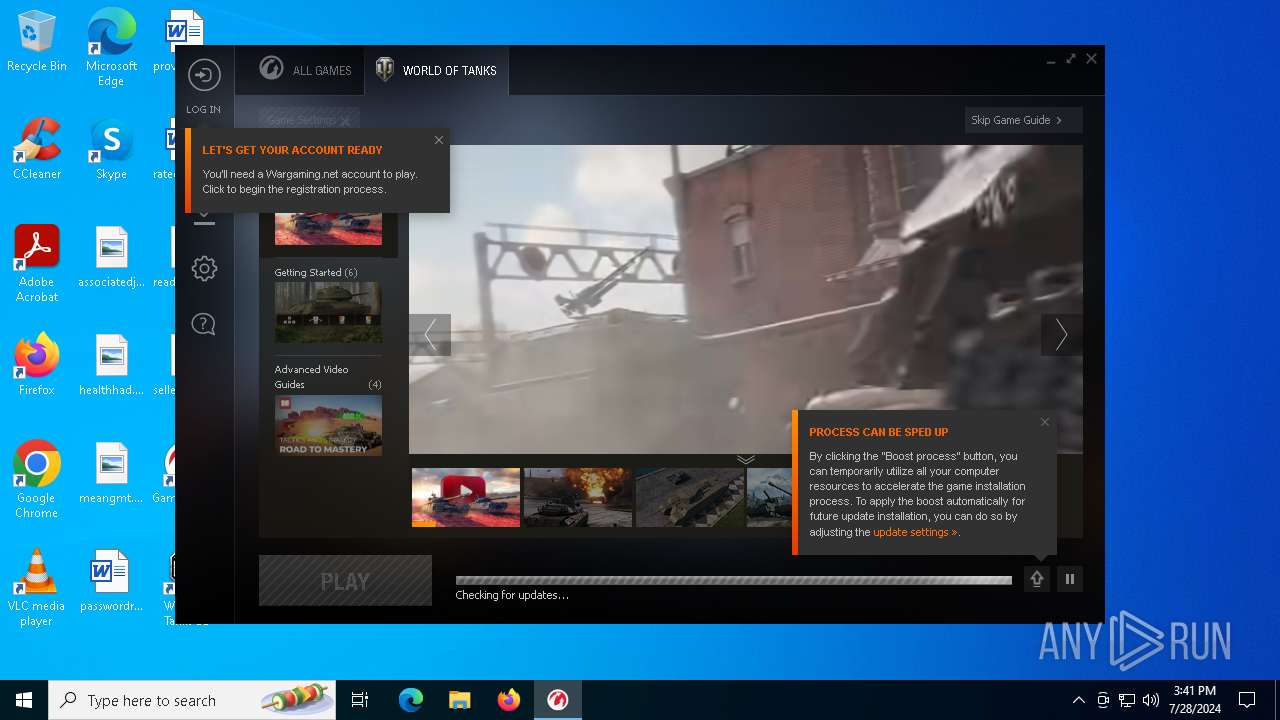The width and height of the screenshot is (1280, 720).
Task: Open the launcher settings gear icon
Action: pyautogui.click(x=204, y=268)
